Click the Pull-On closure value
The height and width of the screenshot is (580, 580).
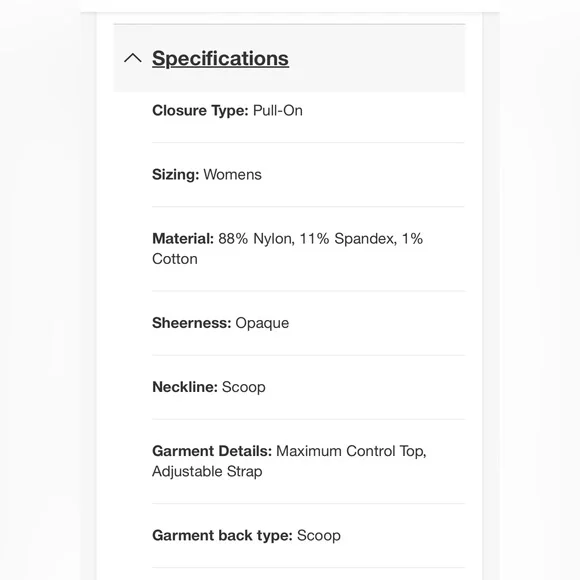point(277,111)
